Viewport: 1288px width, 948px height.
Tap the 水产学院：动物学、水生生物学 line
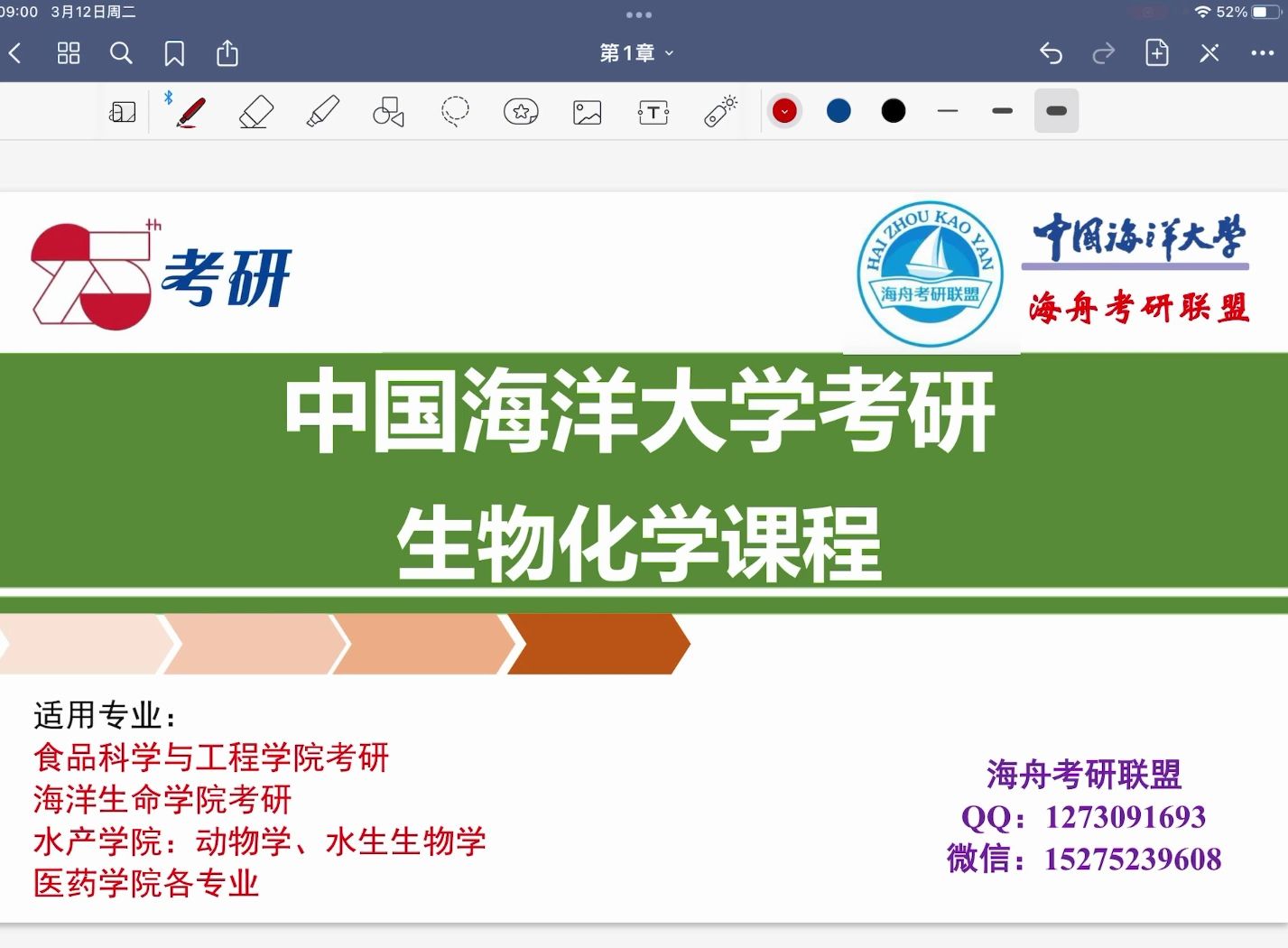[260, 841]
